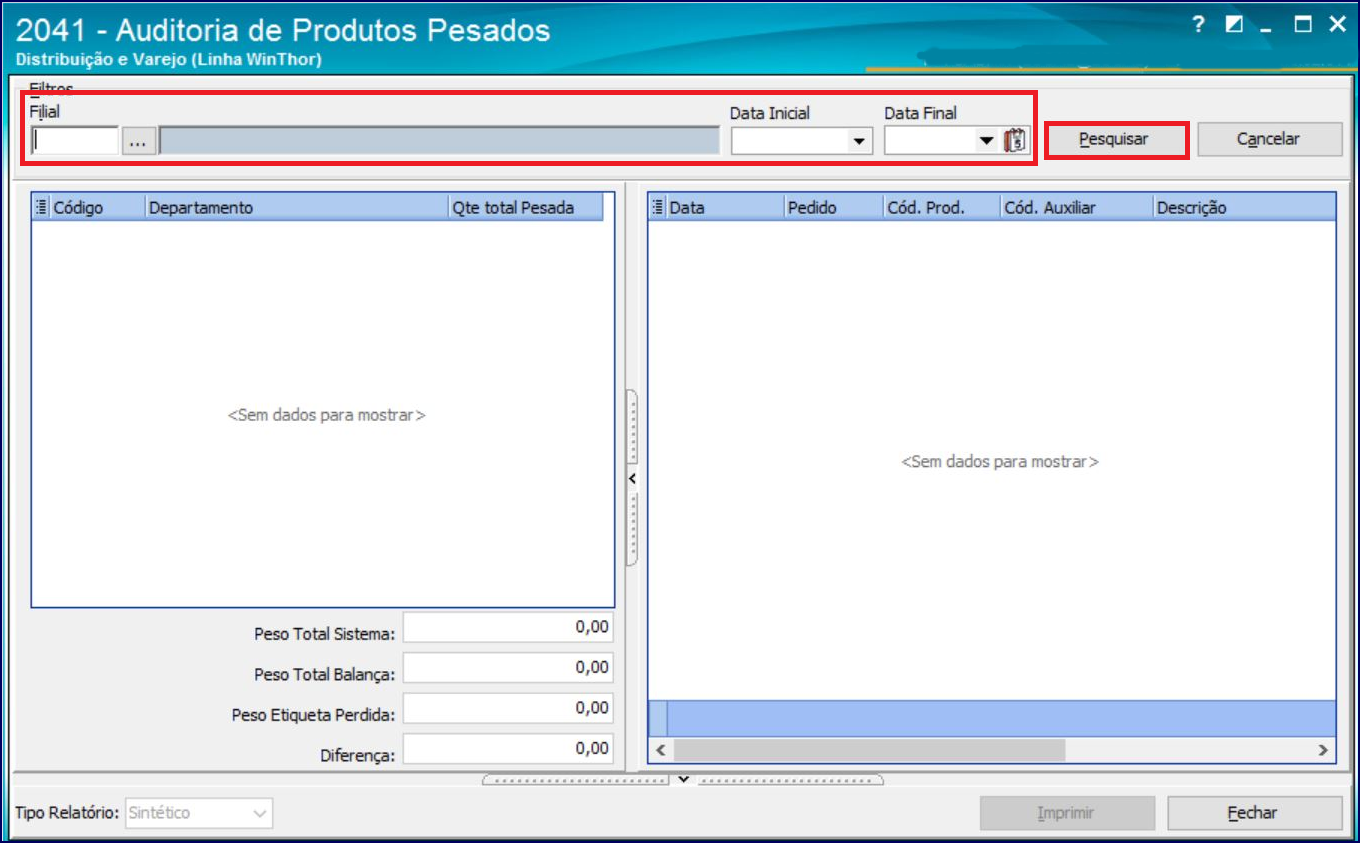Sort by Qte total Pesada column header
This screenshot has width=1360, height=843.
[x=526, y=208]
